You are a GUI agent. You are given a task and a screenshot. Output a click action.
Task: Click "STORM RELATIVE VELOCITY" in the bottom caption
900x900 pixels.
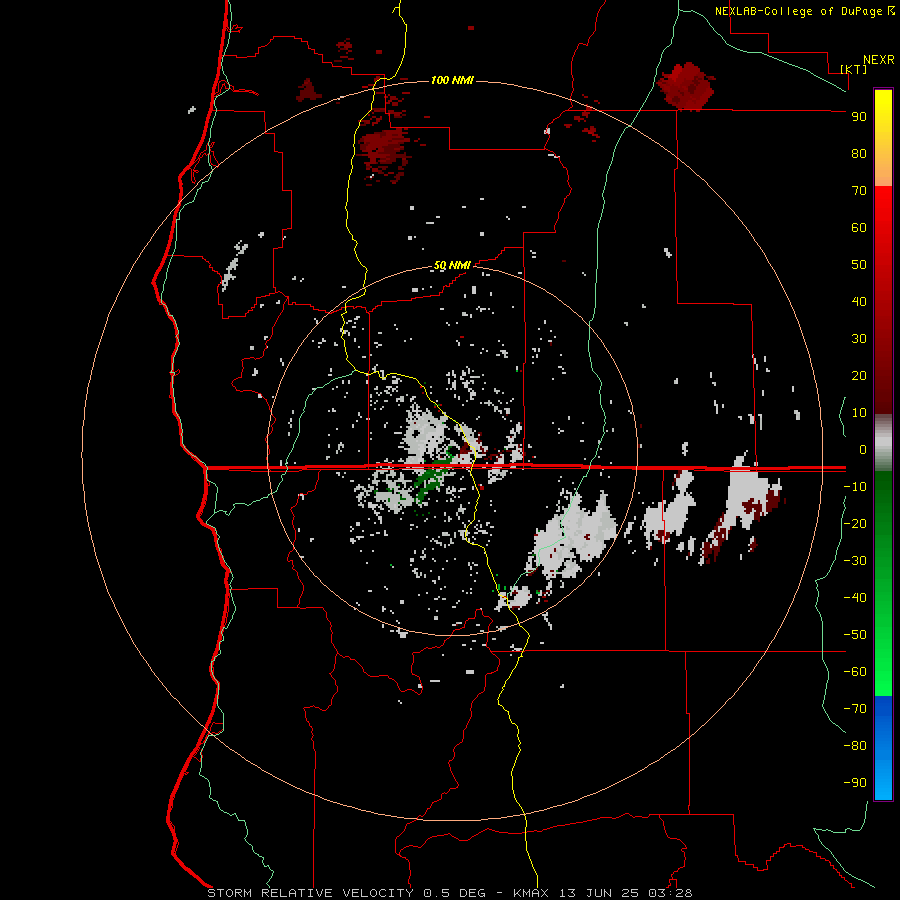310,893
